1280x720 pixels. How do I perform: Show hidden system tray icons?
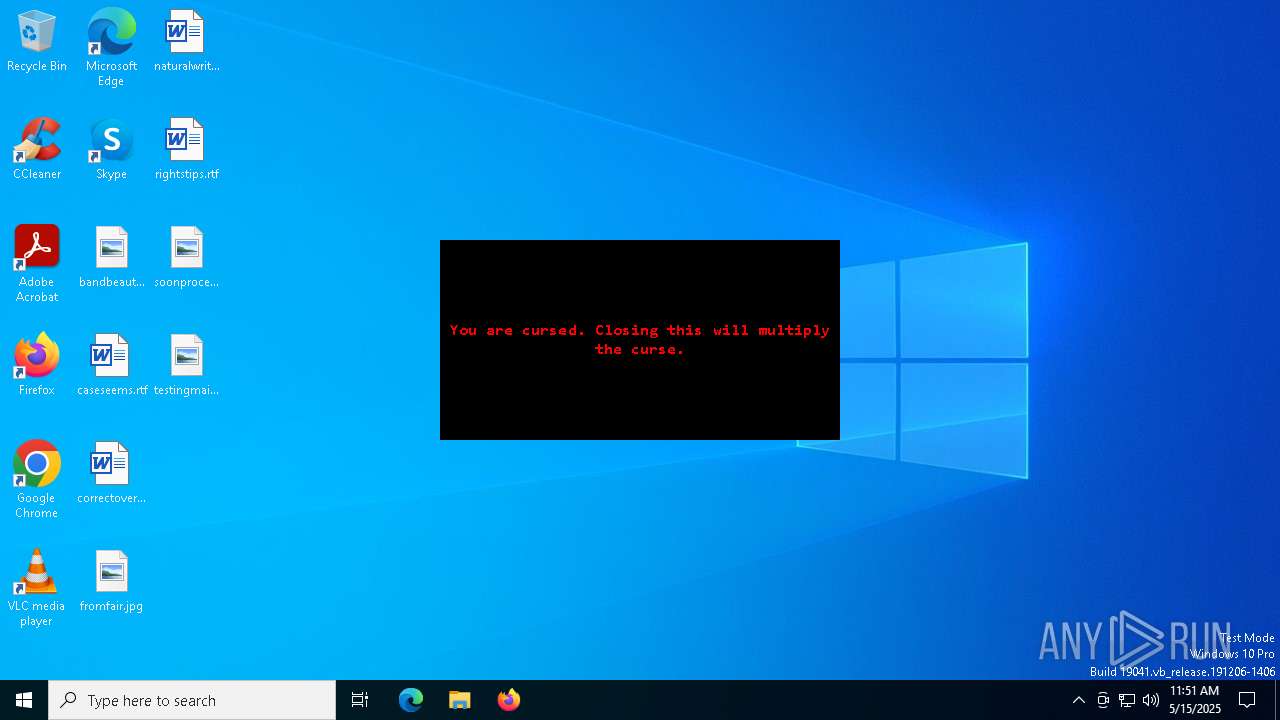[1078, 700]
